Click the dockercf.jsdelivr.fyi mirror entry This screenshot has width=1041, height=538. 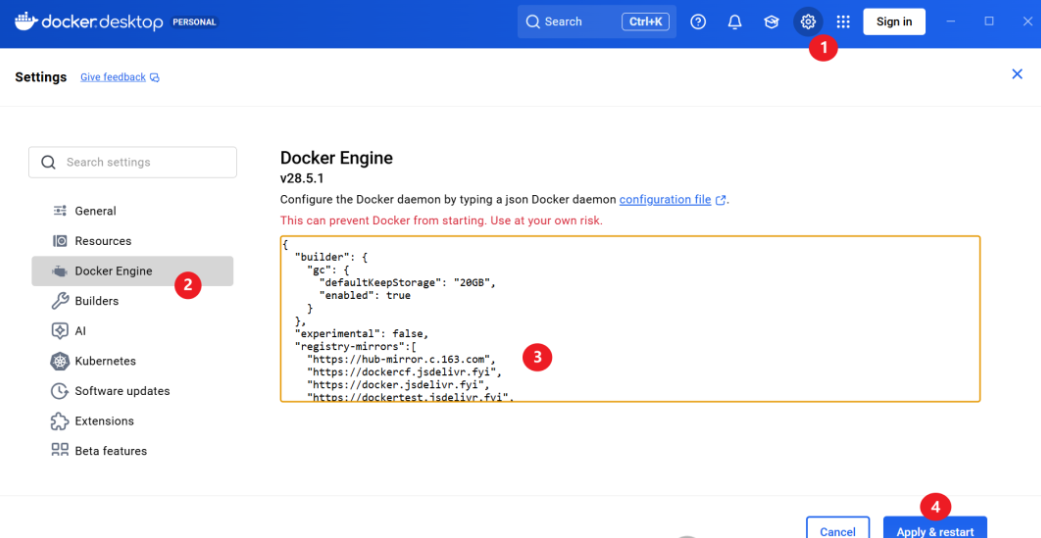404,372
